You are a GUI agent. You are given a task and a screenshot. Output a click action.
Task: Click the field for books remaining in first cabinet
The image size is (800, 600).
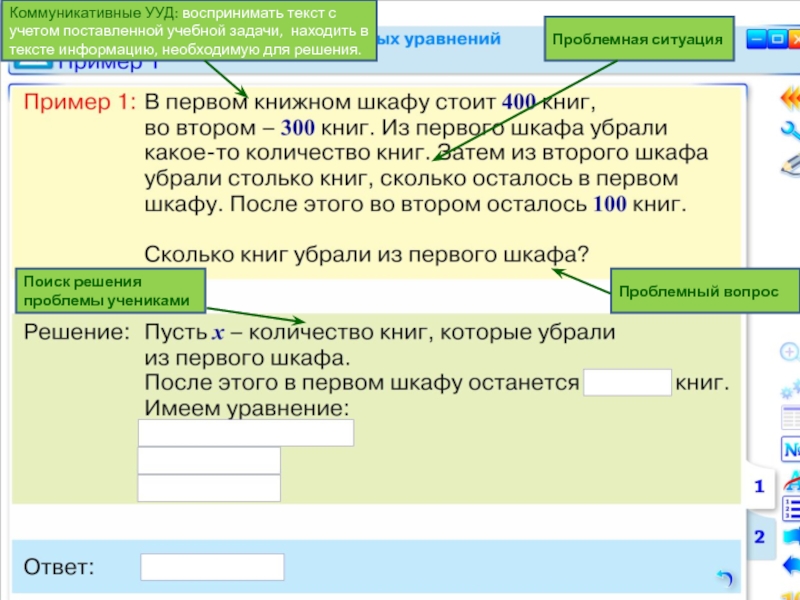tap(627, 383)
